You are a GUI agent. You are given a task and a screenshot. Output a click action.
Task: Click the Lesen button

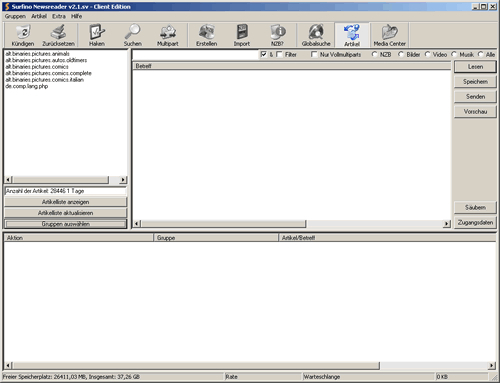pos(475,67)
